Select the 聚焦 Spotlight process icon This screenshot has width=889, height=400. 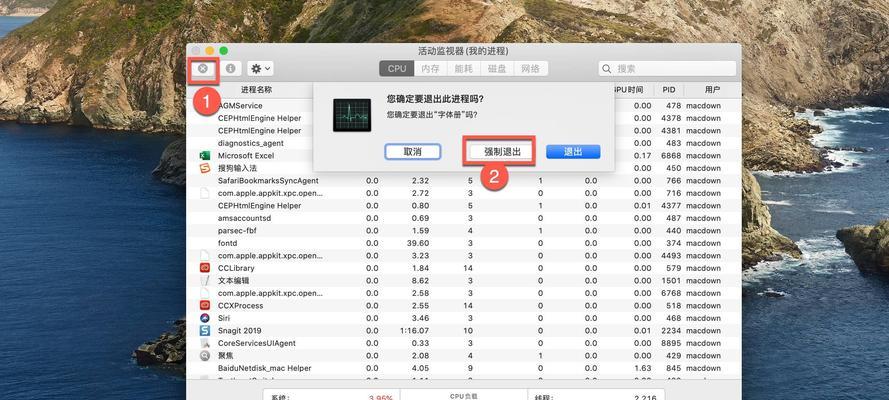[205, 356]
